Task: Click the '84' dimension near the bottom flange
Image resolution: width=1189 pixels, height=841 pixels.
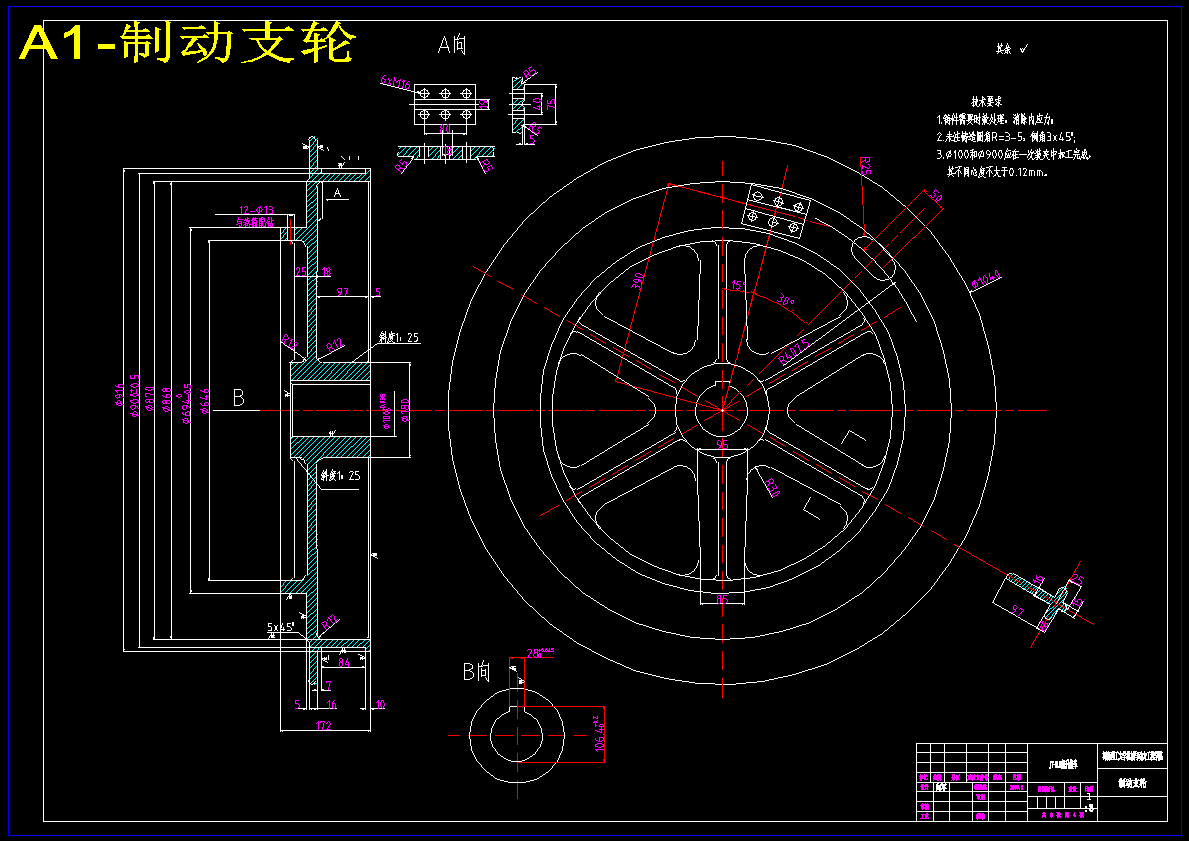Action: click(344, 662)
